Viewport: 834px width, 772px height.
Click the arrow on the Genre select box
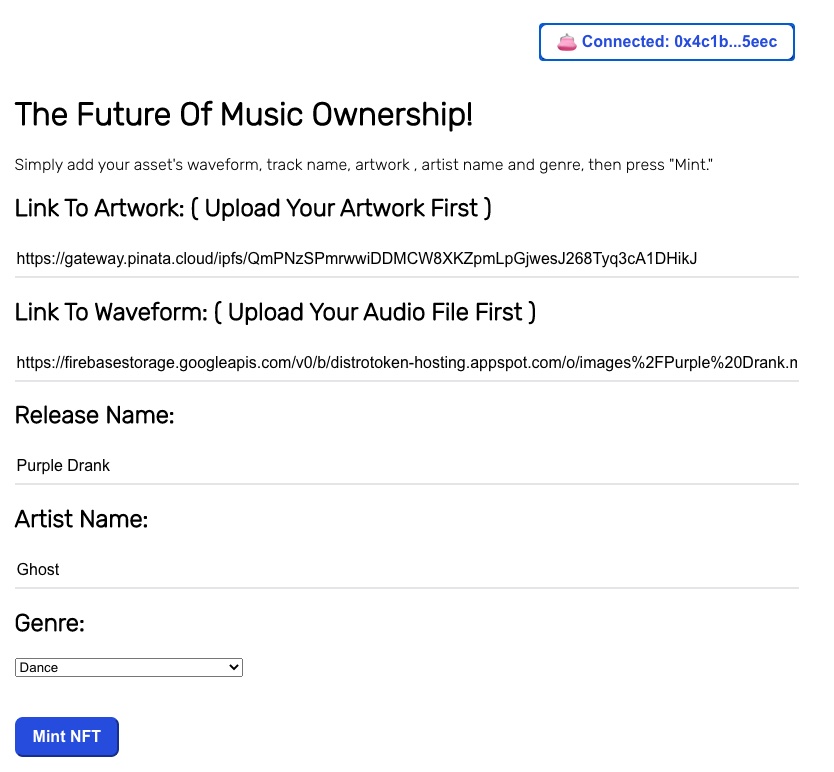234,667
